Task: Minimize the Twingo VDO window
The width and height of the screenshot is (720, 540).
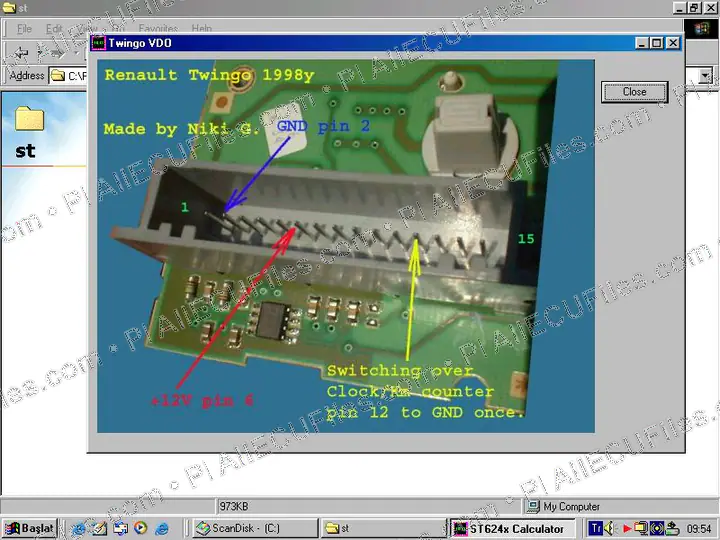Action: coord(642,43)
